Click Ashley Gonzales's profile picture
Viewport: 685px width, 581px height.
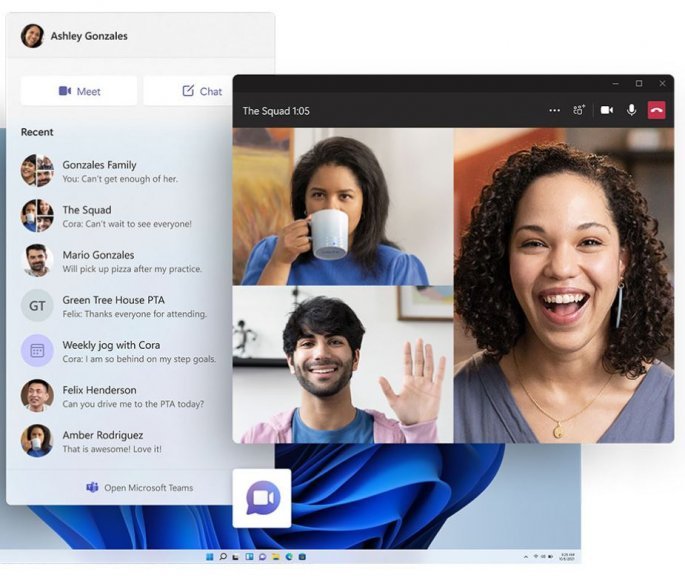[x=32, y=36]
